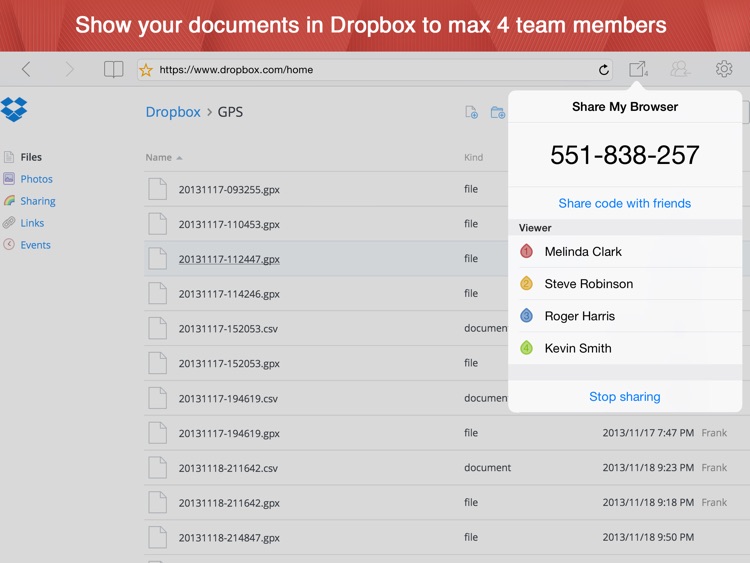
Task: Open file 20131117-194619.gpx
Action: tap(229, 433)
